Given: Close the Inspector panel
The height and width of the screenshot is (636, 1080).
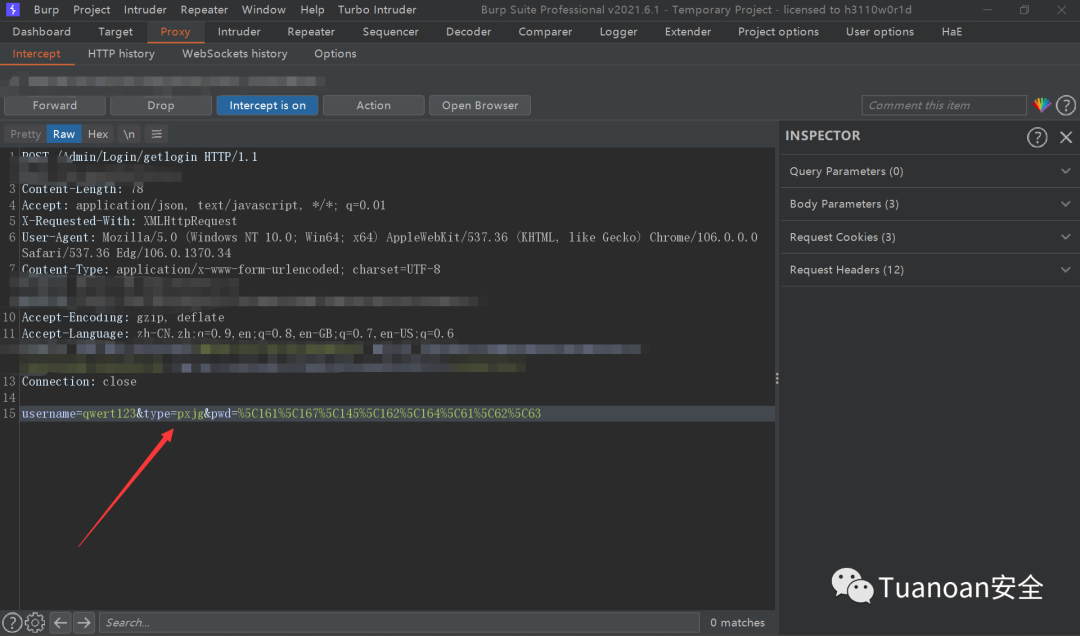Looking at the screenshot, I should pos(1066,137).
